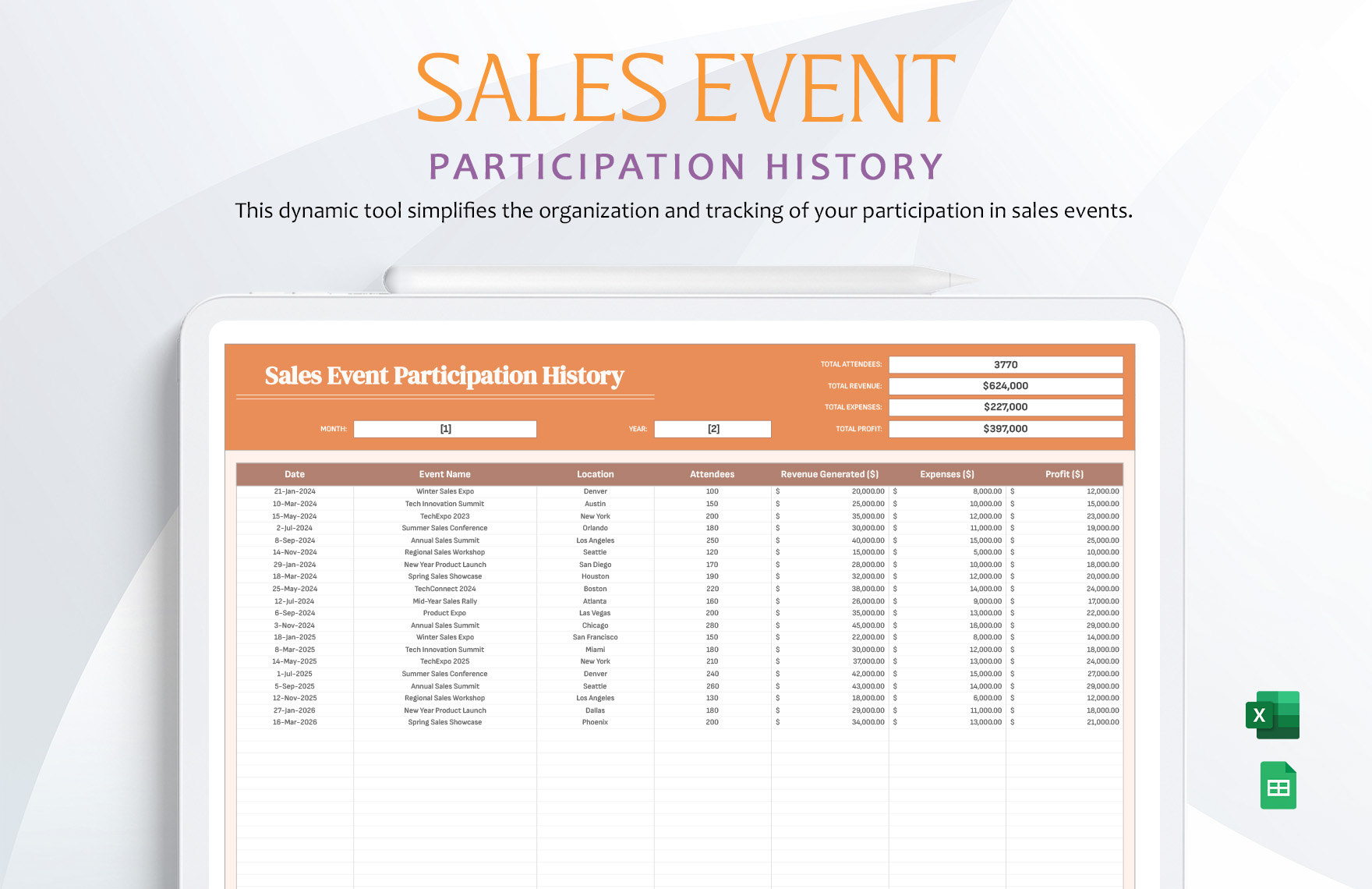This screenshot has height=889, width=1372.
Task: Select the expenses cell showing 16,000.00
Action: point(947,625)
